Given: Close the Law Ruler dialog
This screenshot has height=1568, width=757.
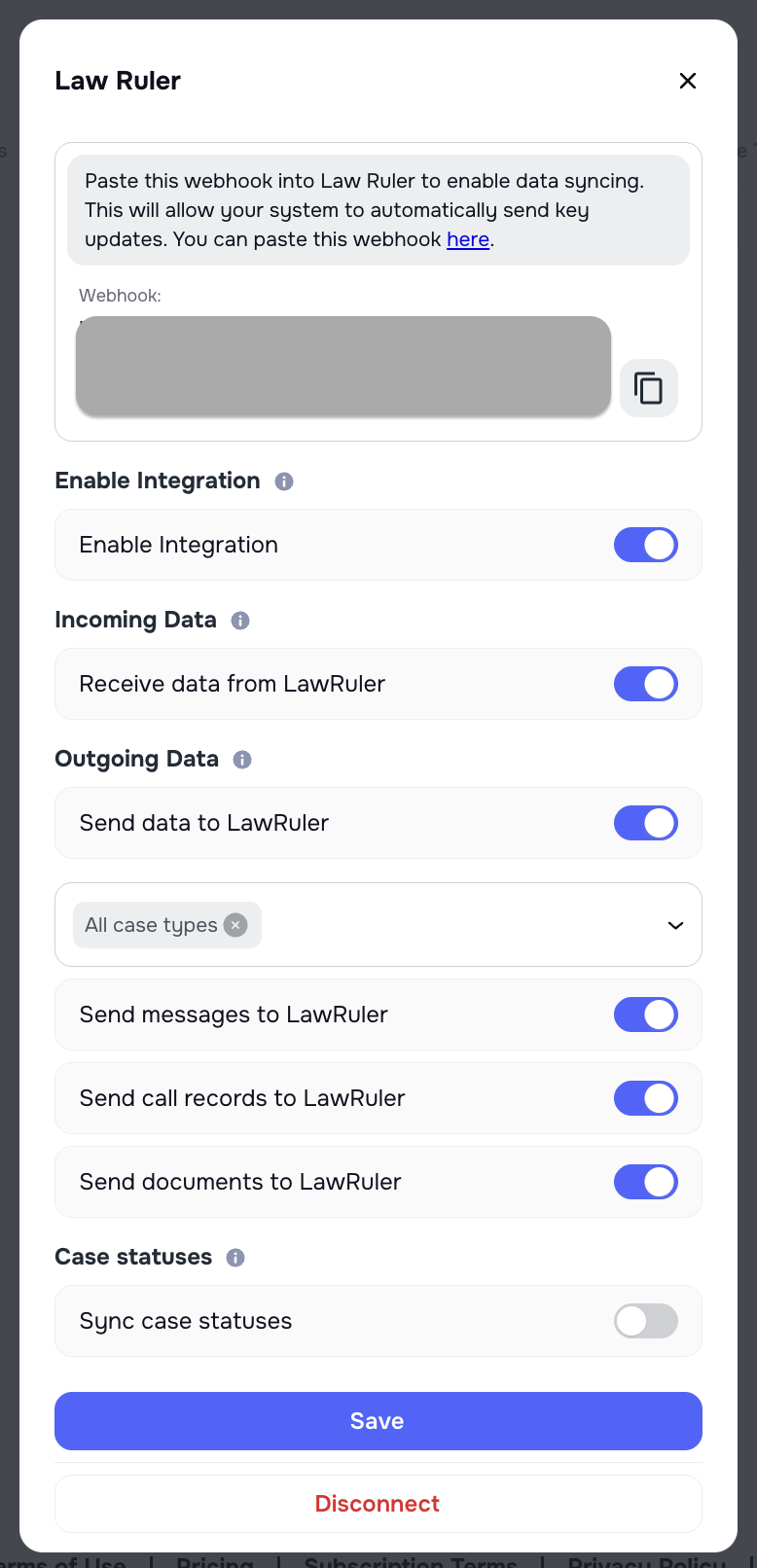Looking at the screenshot, I should click(688, 81).
